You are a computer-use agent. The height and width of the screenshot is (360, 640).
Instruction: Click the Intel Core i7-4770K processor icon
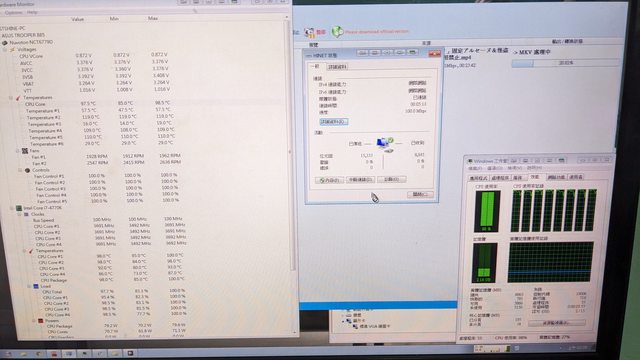pyautogui.click(x=19, y=208)
